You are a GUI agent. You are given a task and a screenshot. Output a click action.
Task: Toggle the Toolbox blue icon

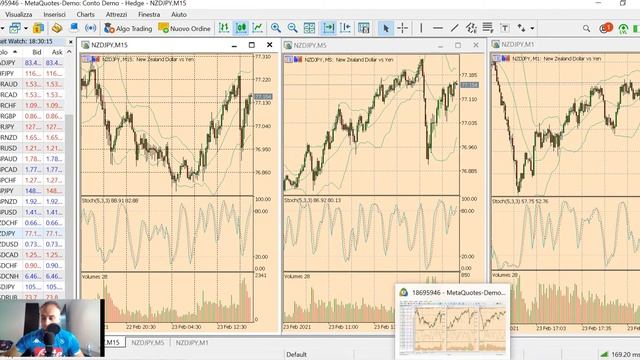click(73, 27)
